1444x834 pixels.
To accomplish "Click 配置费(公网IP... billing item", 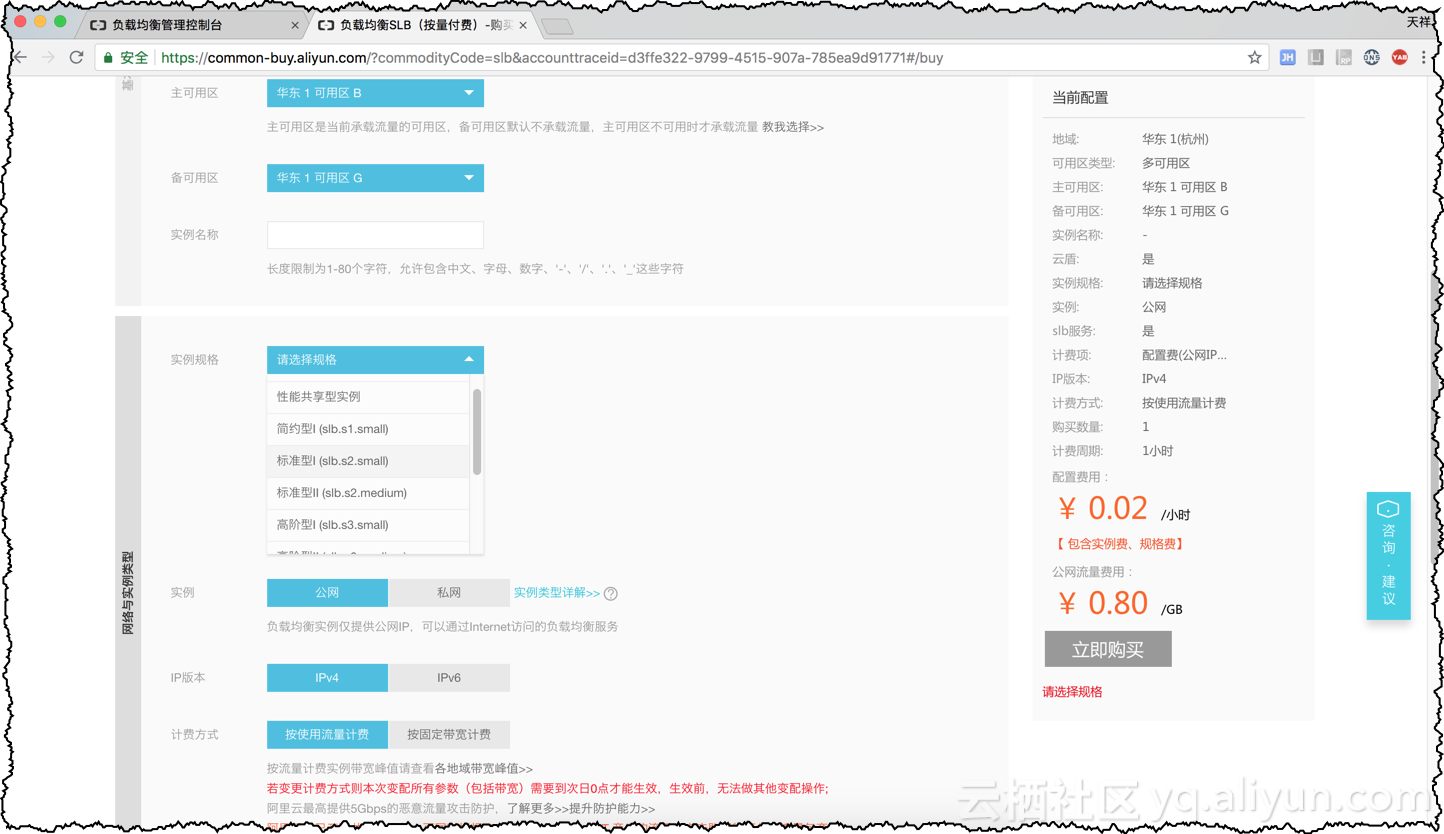I will [x=1184, y=355].
